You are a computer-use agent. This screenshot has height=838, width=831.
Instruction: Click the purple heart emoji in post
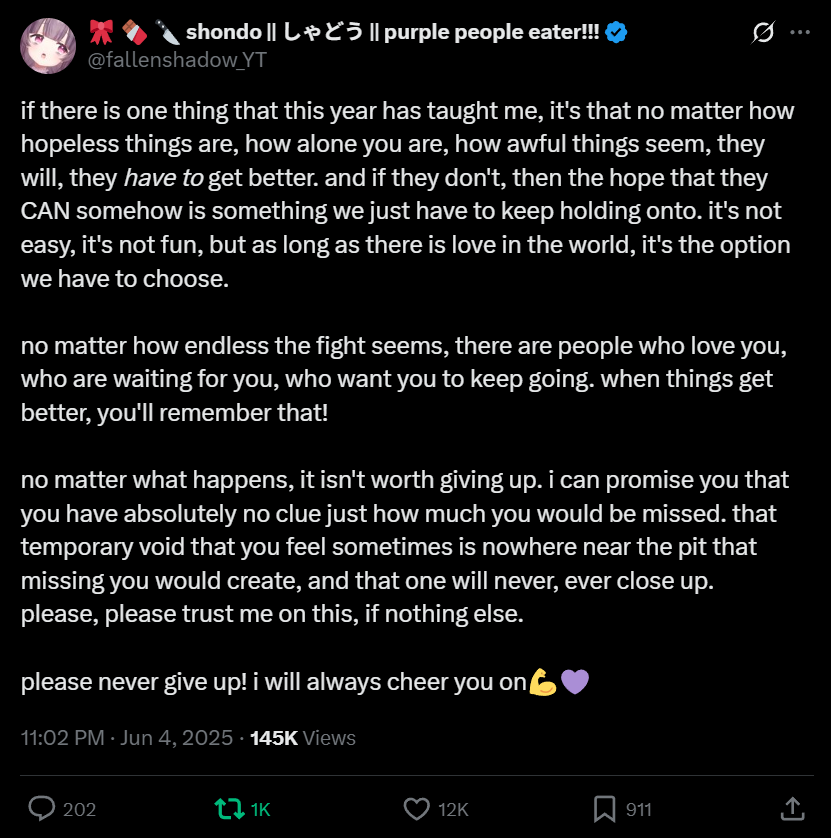coord(575,682)
